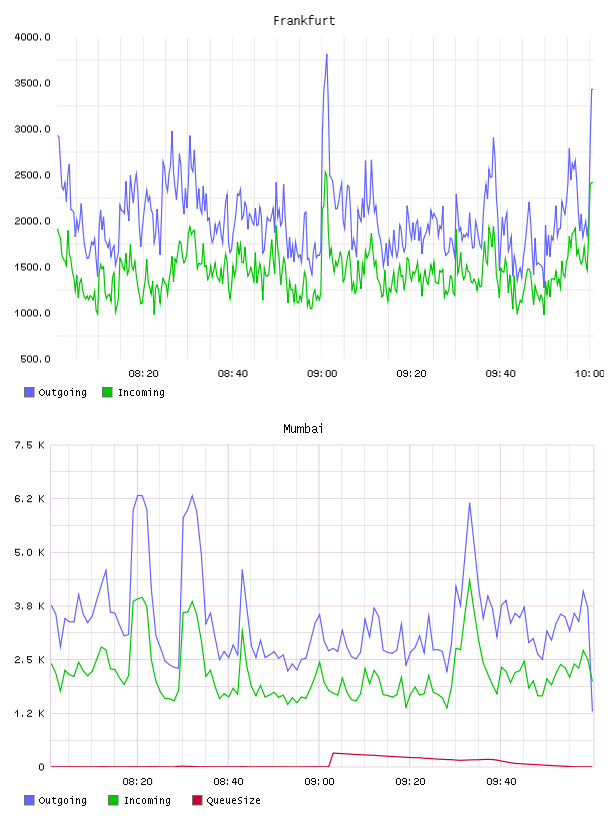The image size is (608, 816).
Task: Select the QueueSize label in Mumbai legend
Action: point(233,800)
